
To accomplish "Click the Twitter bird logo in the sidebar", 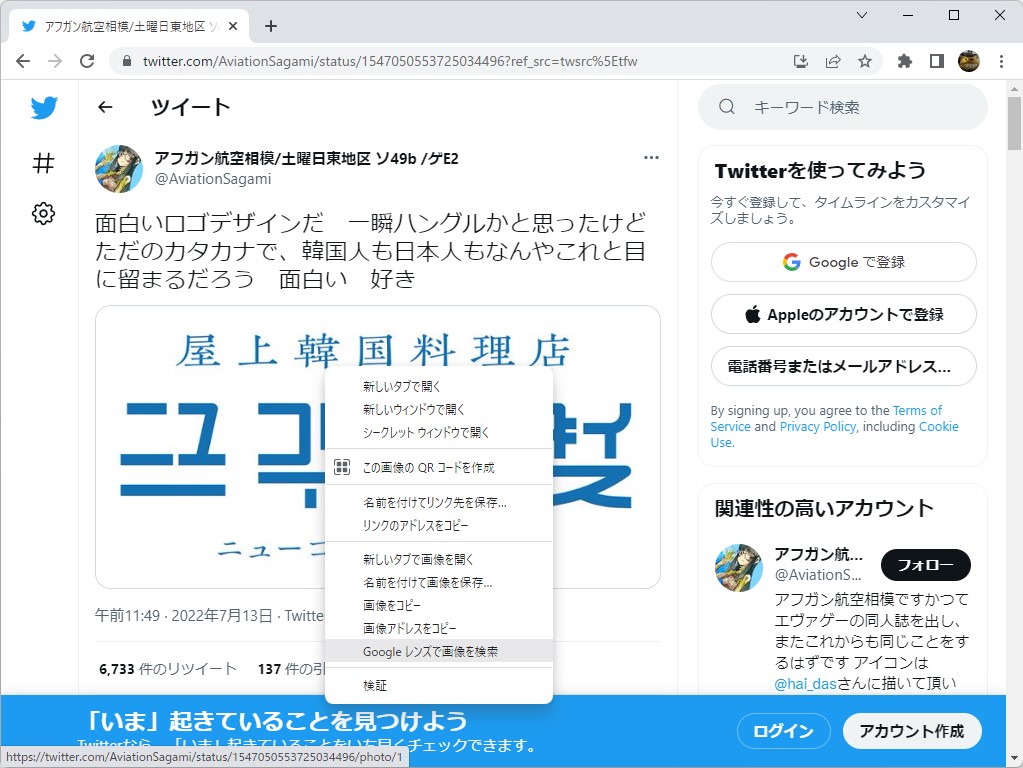I will tap(42, 108).
